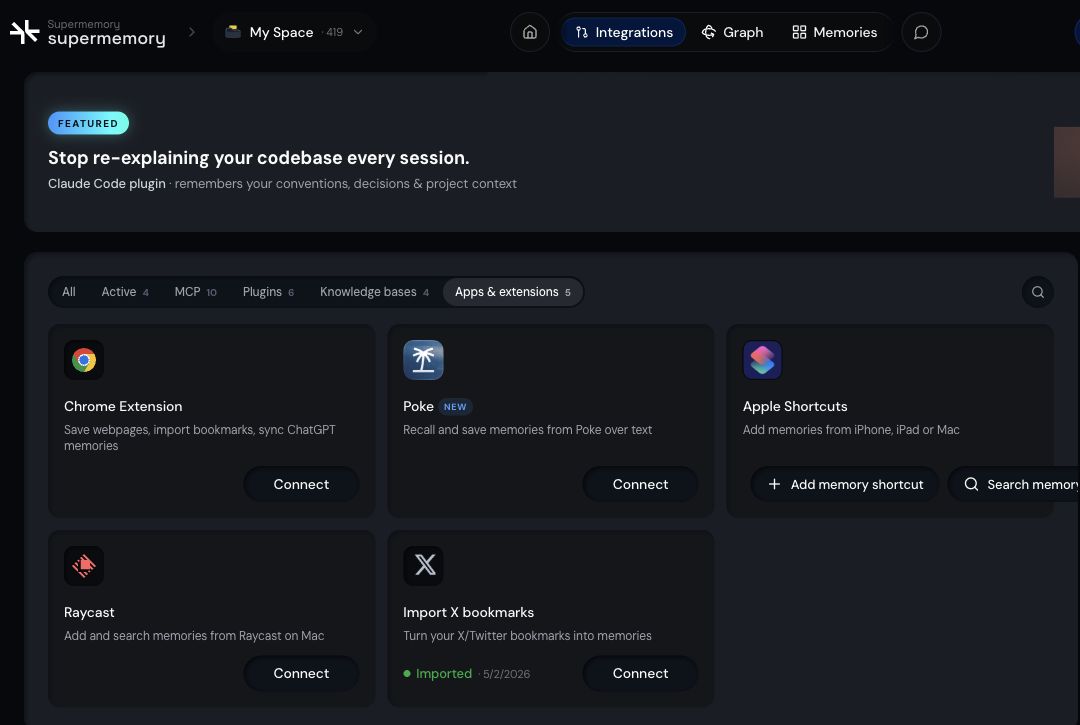Click Add memory shortcut button
The width and height of the screenshot is (1080, 725).
[x=845, y=484]
